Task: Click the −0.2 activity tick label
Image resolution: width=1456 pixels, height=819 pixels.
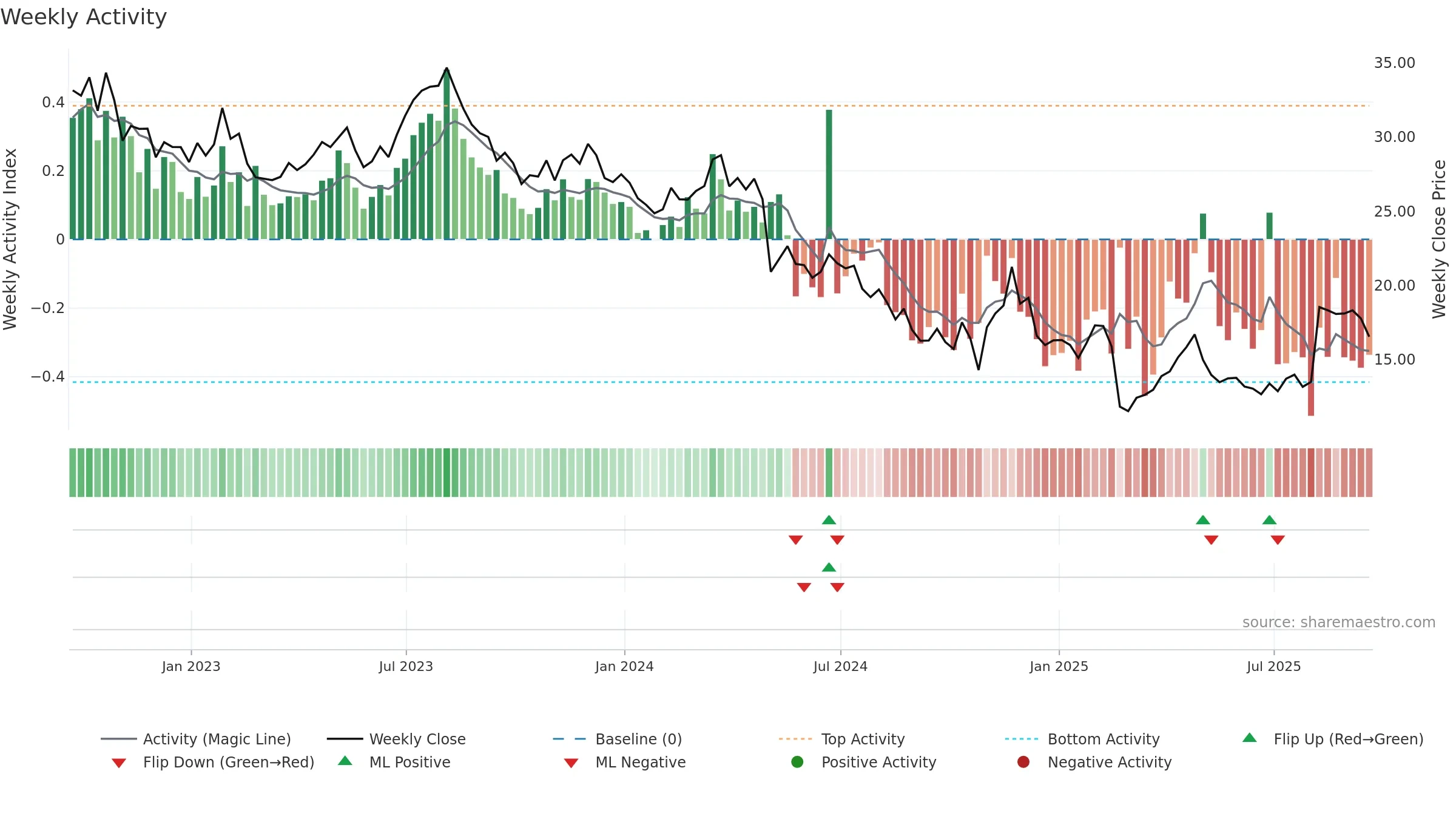Action: coord(48,308)
